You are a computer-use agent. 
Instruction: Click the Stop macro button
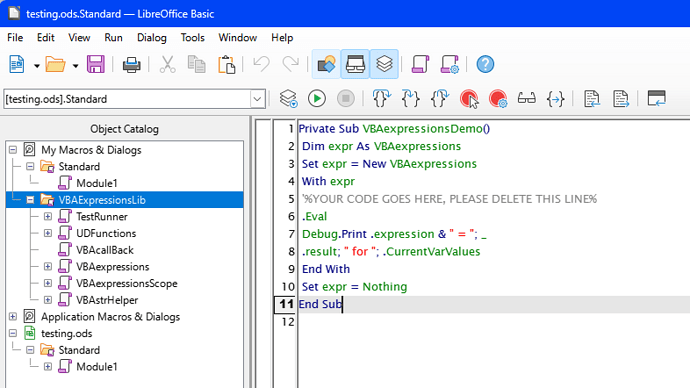[x=346, y=99]
